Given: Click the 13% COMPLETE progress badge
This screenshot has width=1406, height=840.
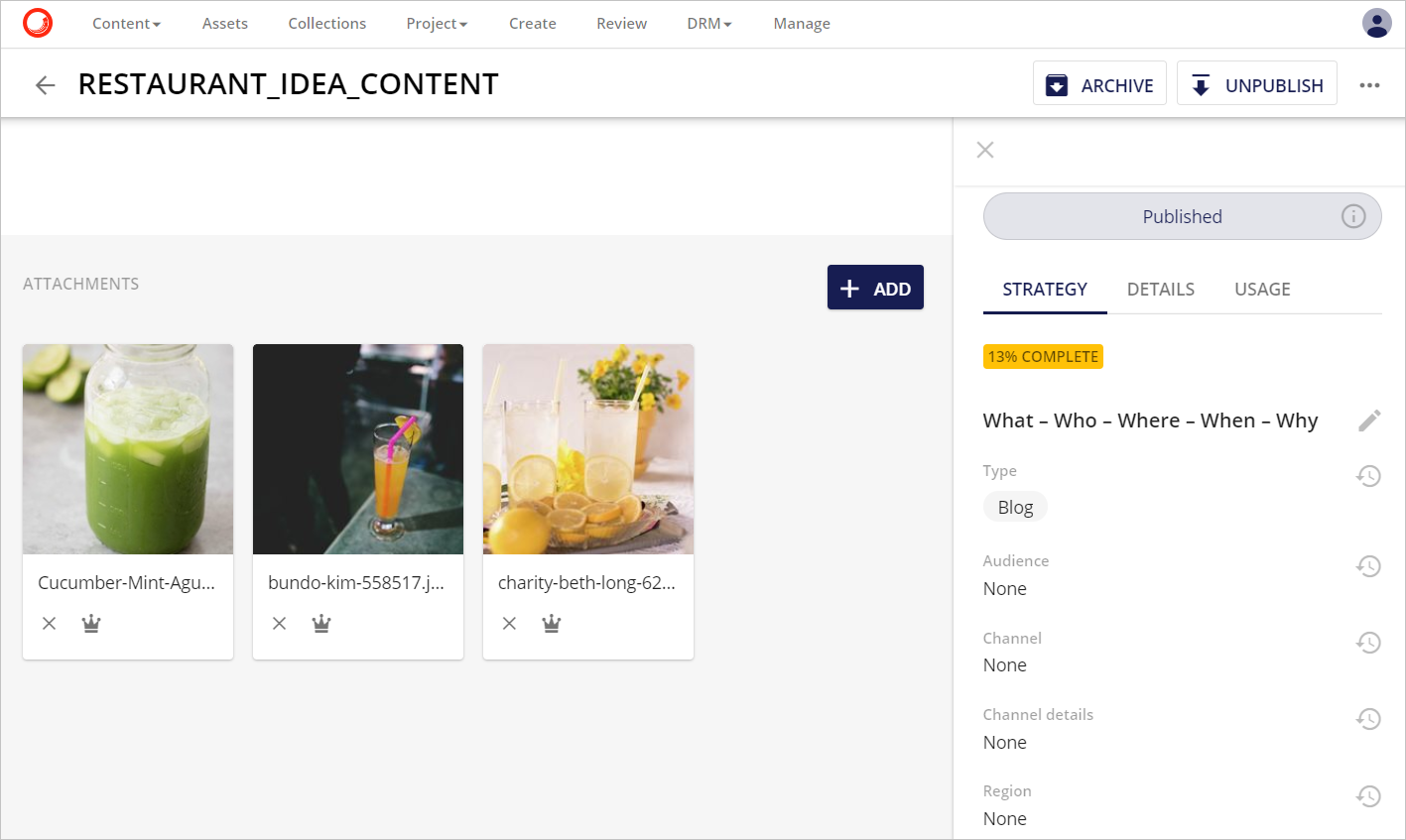Looking at the screenshot, I should pyautogui.click(x=1043, y=356).
